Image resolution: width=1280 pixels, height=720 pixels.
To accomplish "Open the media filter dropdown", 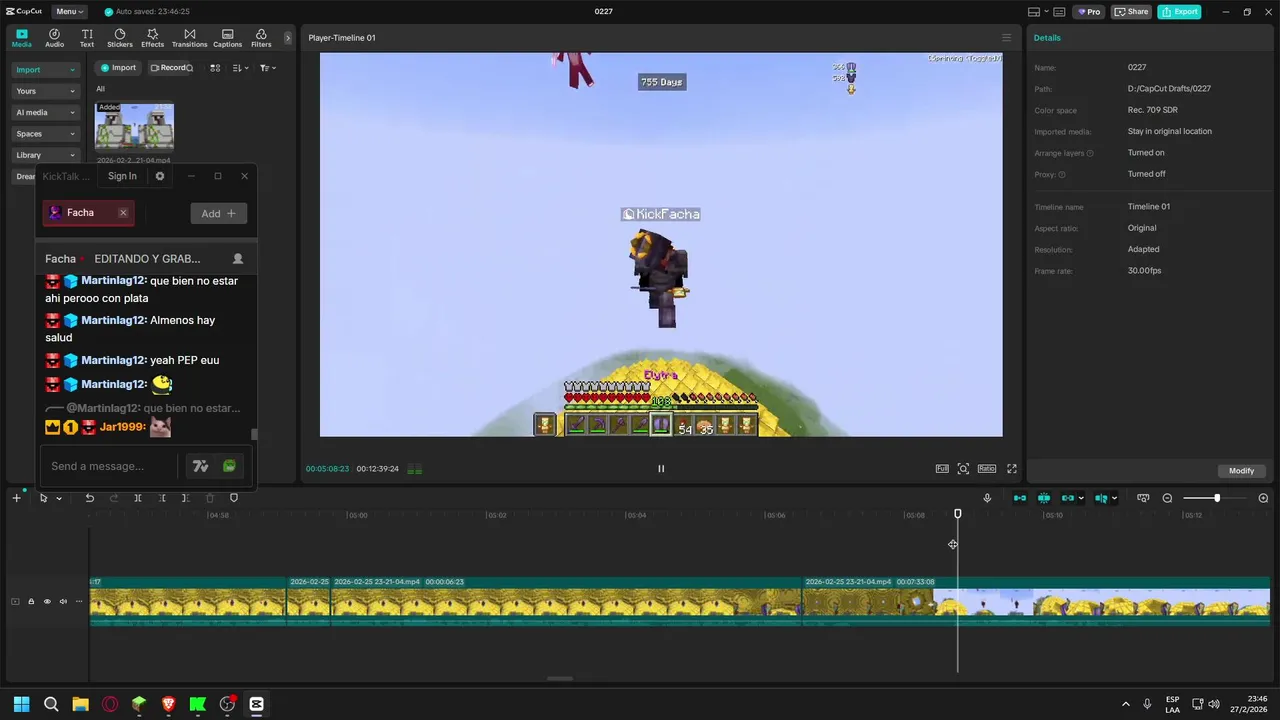I will click(x=268, y=68).
